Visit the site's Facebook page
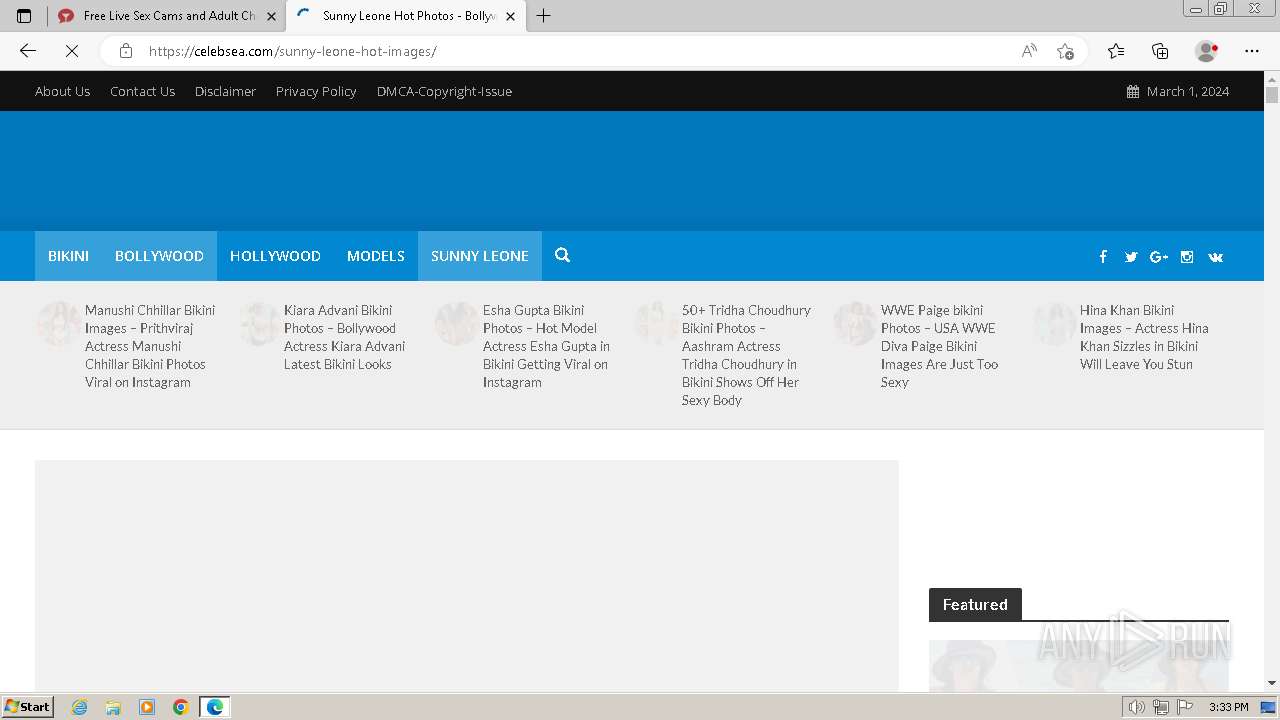1280x720 pixels. coord(1103,257)
